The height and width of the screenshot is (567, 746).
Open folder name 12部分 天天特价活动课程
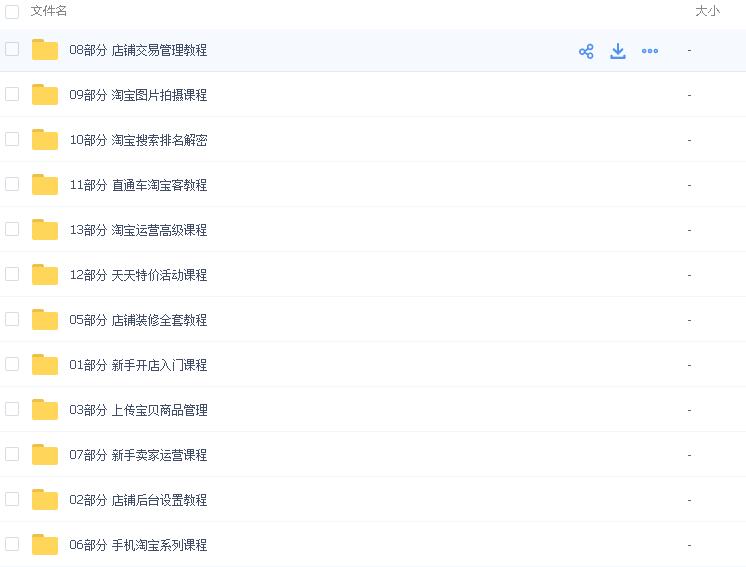[138, 275]
